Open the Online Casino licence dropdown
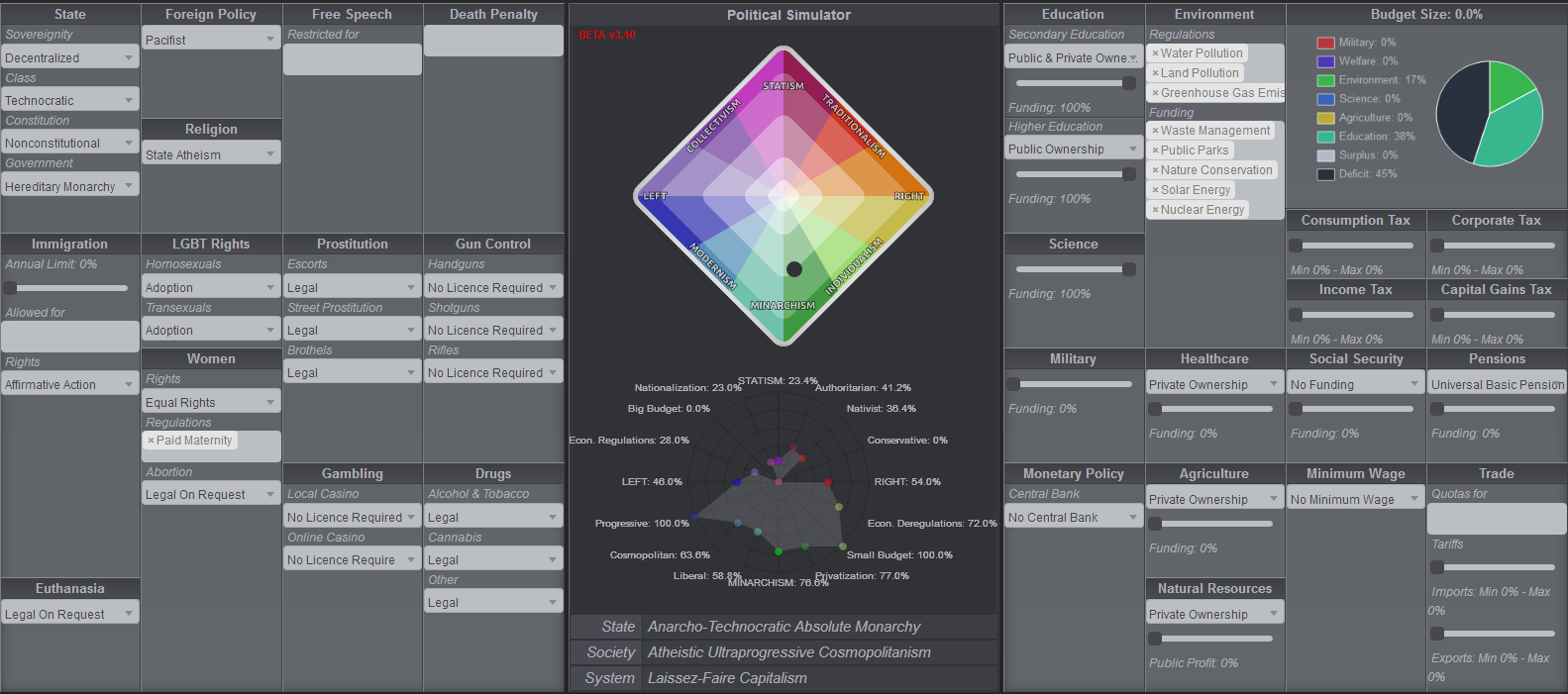The width and height of the screenshot is (1568, 694). point(353,559)
